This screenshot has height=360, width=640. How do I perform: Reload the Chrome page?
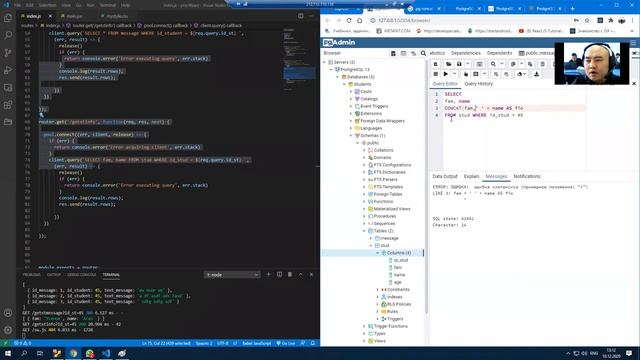pos(349,20)
